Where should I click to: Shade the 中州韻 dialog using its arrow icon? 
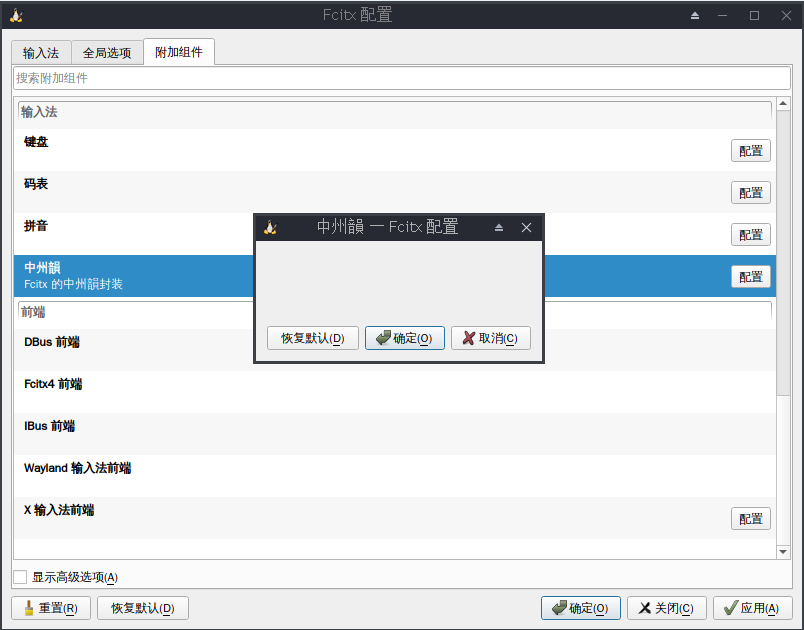[499, 228]
